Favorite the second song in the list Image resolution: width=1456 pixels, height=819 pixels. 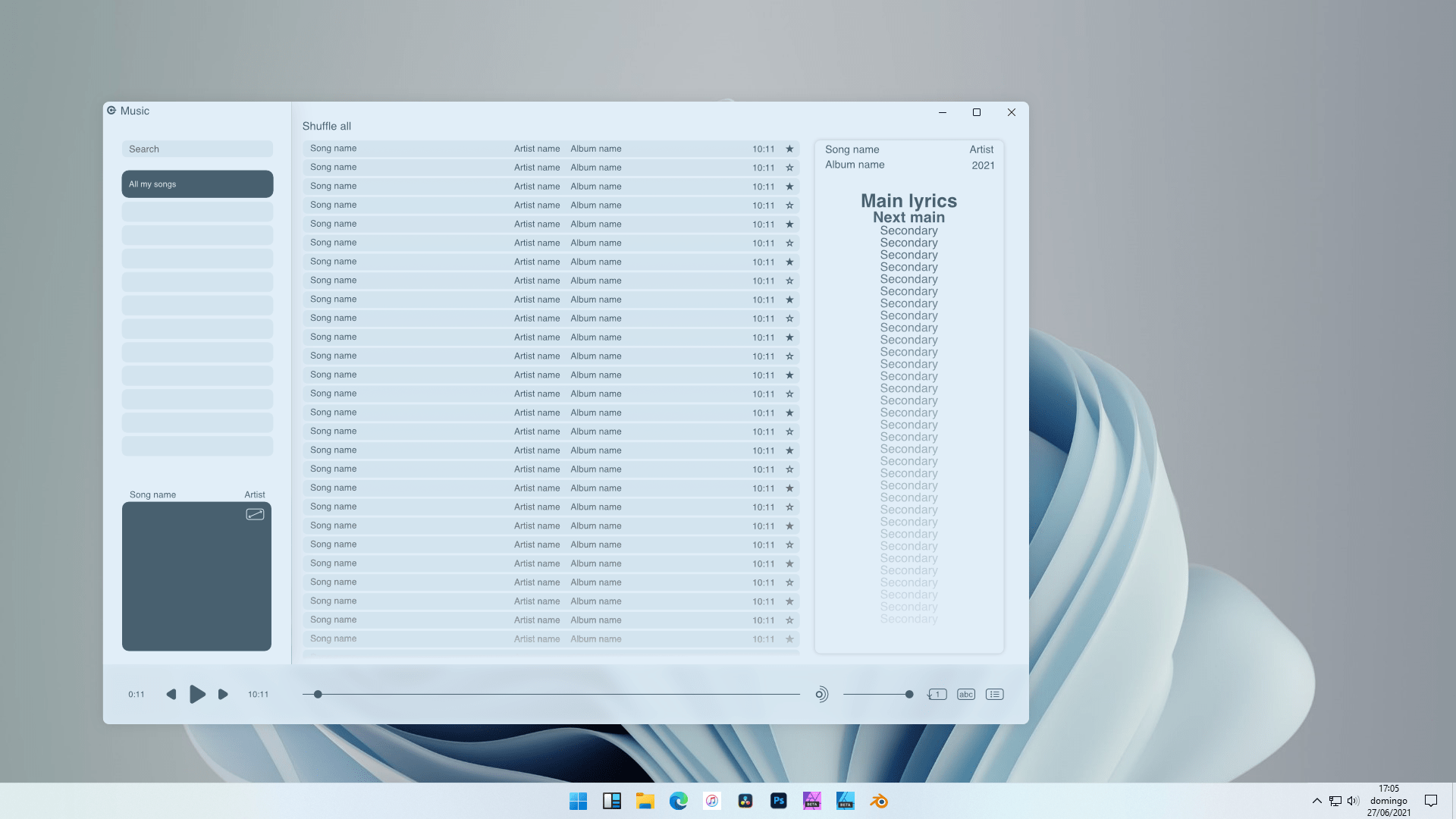coord(789,168)
